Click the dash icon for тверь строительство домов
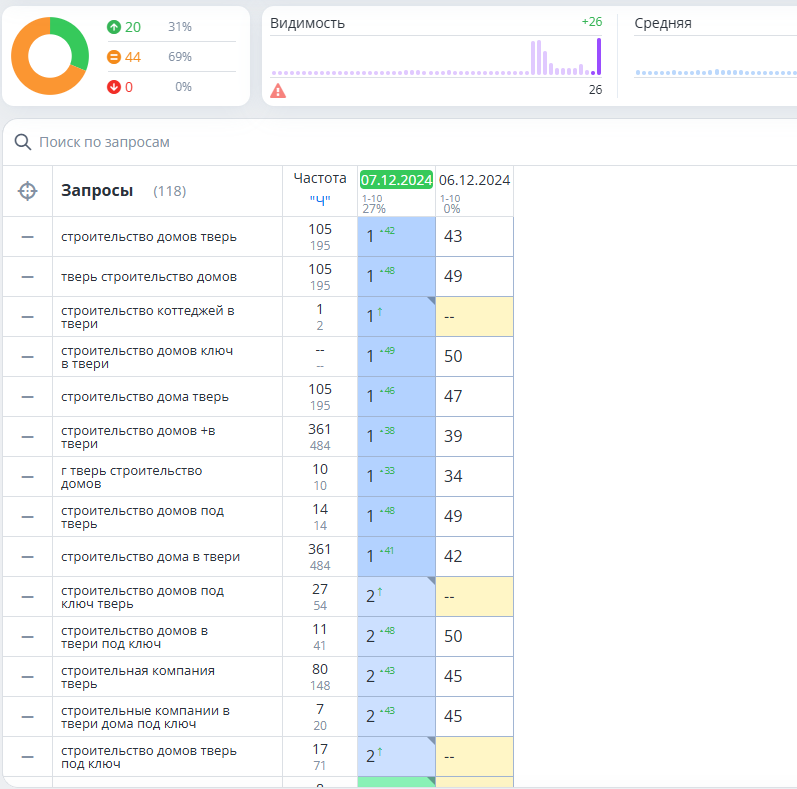This screenshot has width=797, height=789. (x=27, y=277)
